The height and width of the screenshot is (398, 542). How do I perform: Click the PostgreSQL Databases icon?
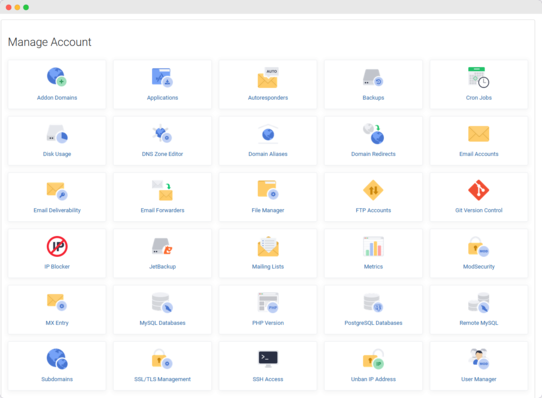(x=373, y=303)
